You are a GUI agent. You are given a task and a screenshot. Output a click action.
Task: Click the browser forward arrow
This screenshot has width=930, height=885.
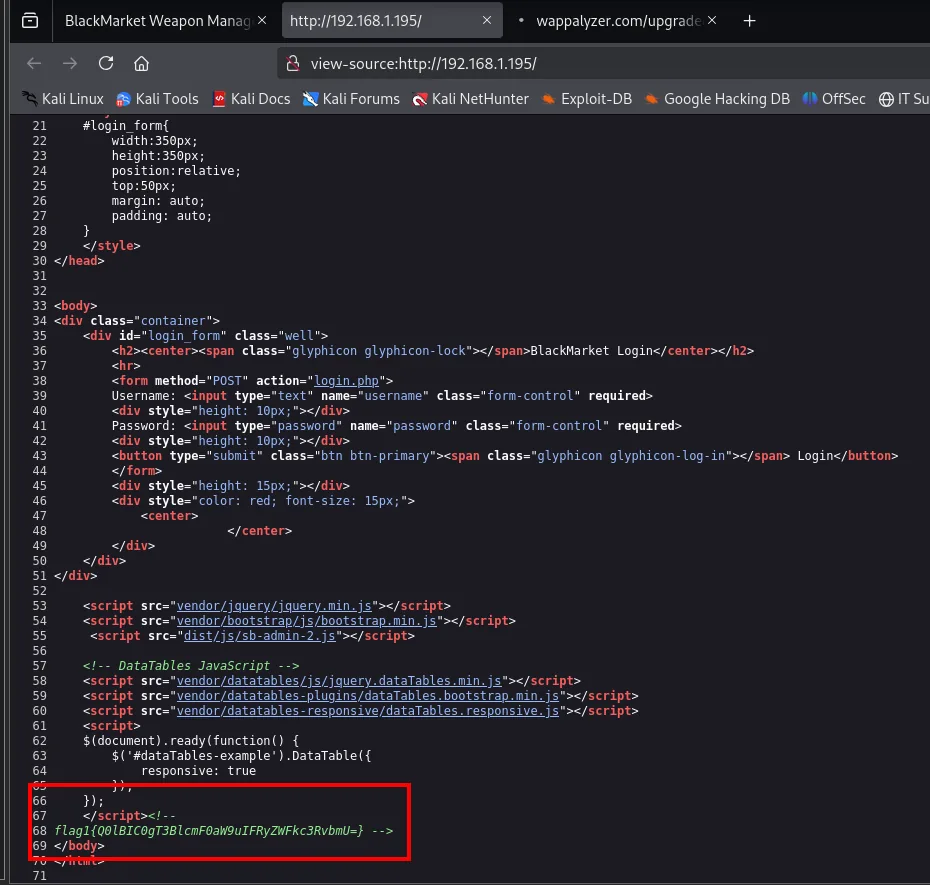coord(70,63)
